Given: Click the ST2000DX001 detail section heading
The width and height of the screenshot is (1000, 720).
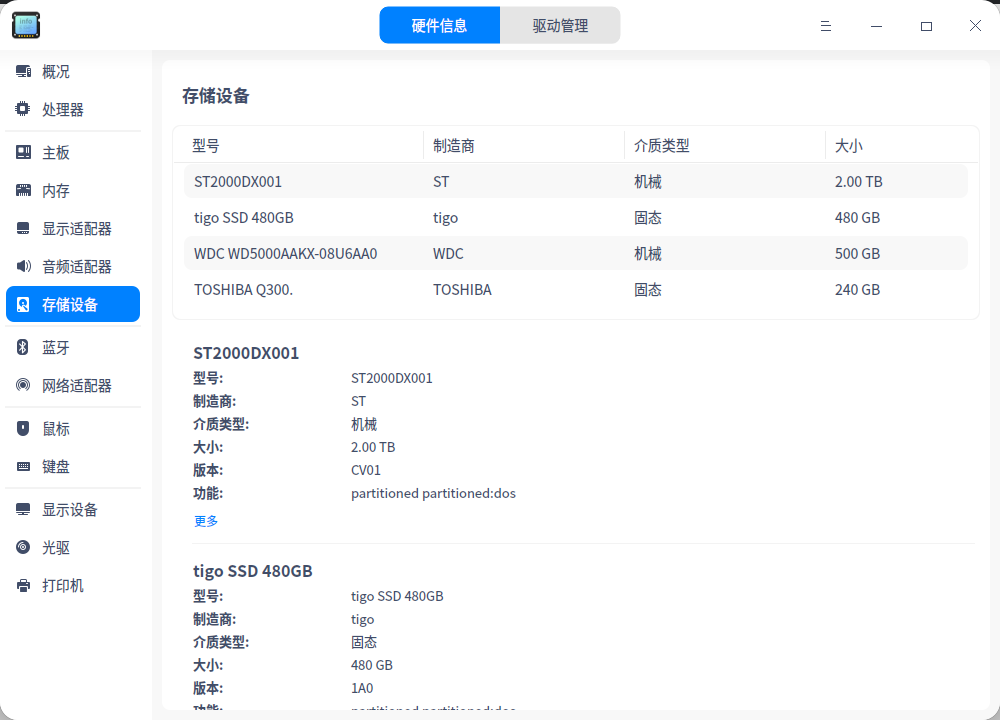Looking at the screenshot, I should pyautogui.click(x=246, y=353).
